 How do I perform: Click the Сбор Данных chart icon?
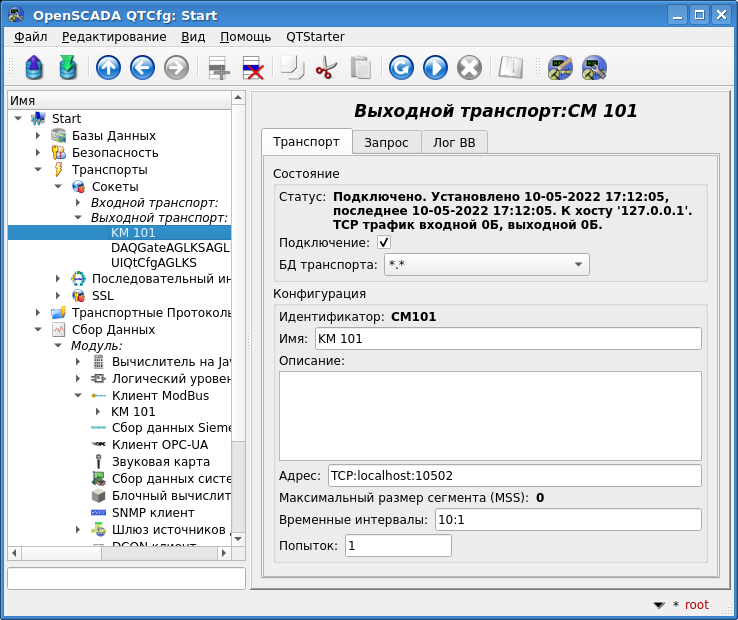click(58, 330)
